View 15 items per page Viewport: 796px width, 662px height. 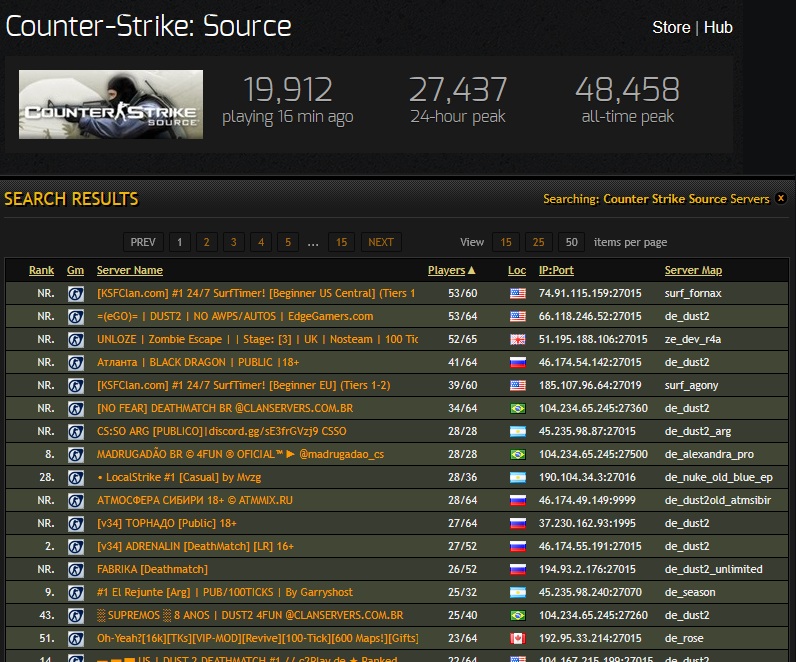pyautogui.click(x=506, y=242)
